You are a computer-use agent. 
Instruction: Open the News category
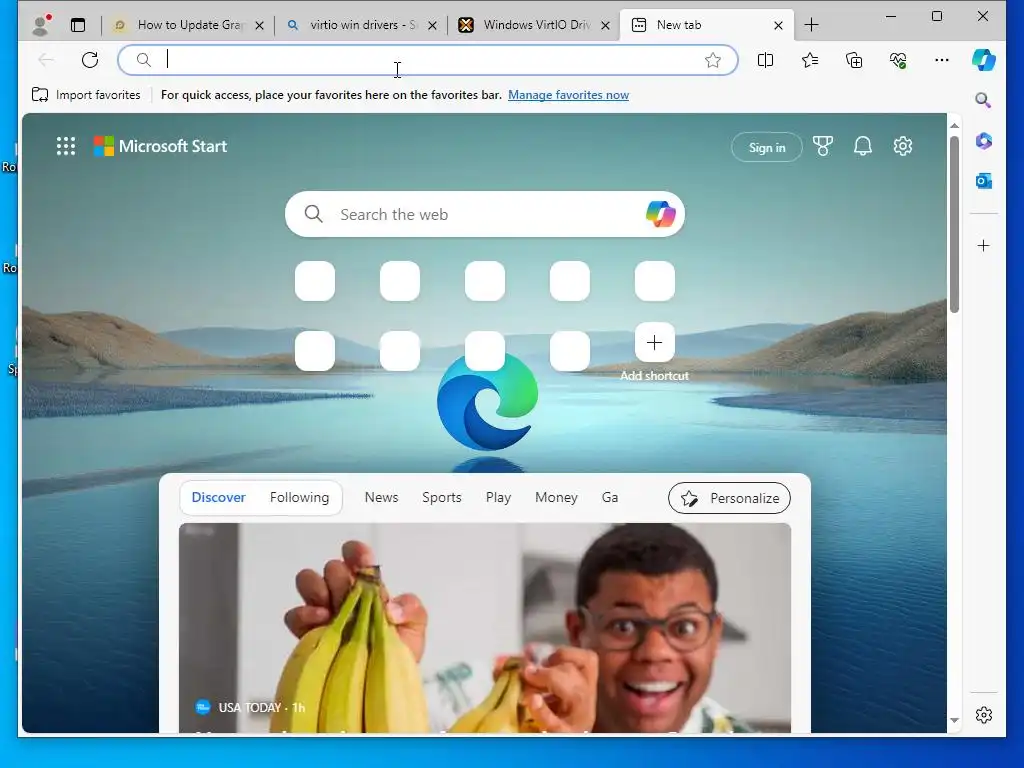pos(381,498)
